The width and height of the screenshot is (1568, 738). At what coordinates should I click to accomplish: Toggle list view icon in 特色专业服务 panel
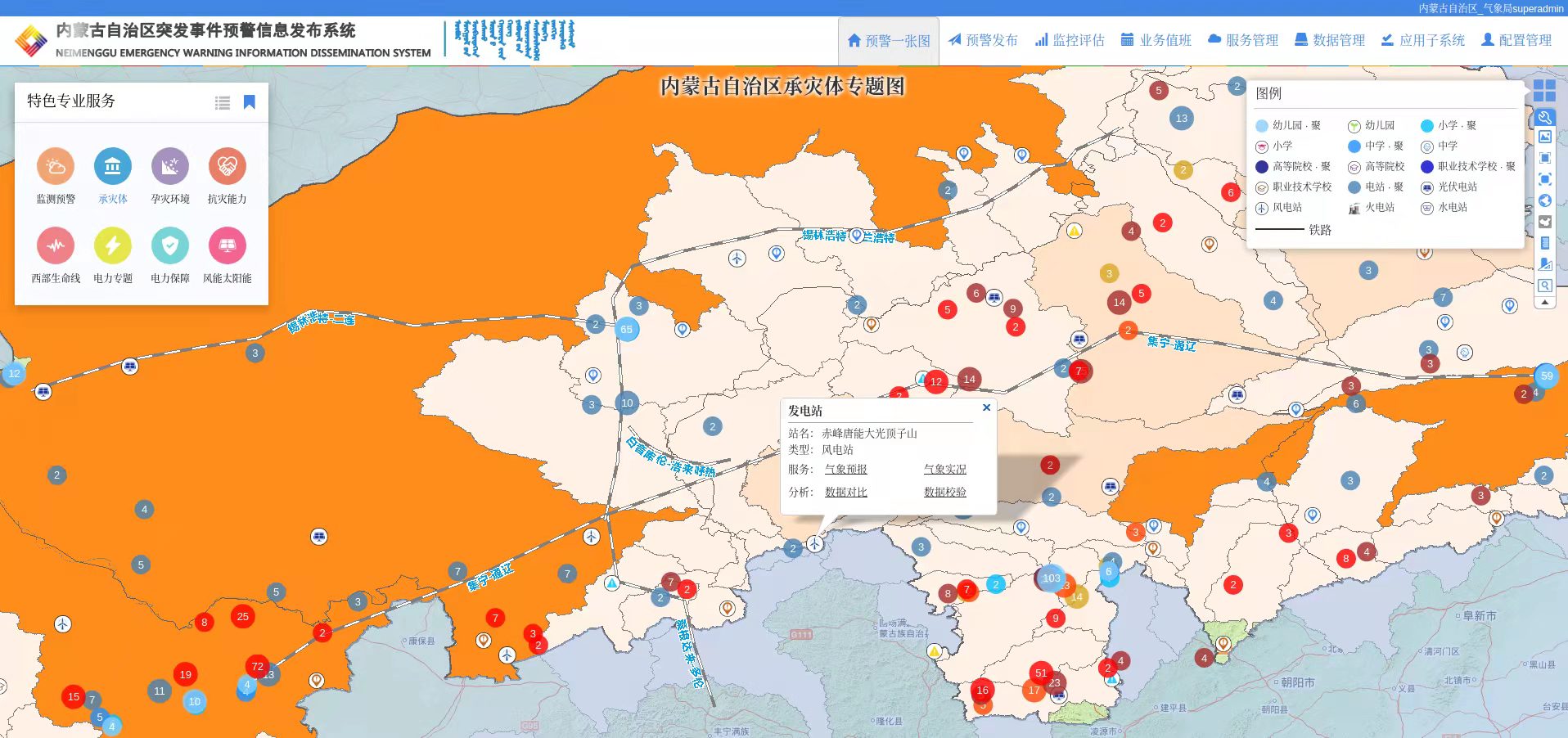(223, 103)
